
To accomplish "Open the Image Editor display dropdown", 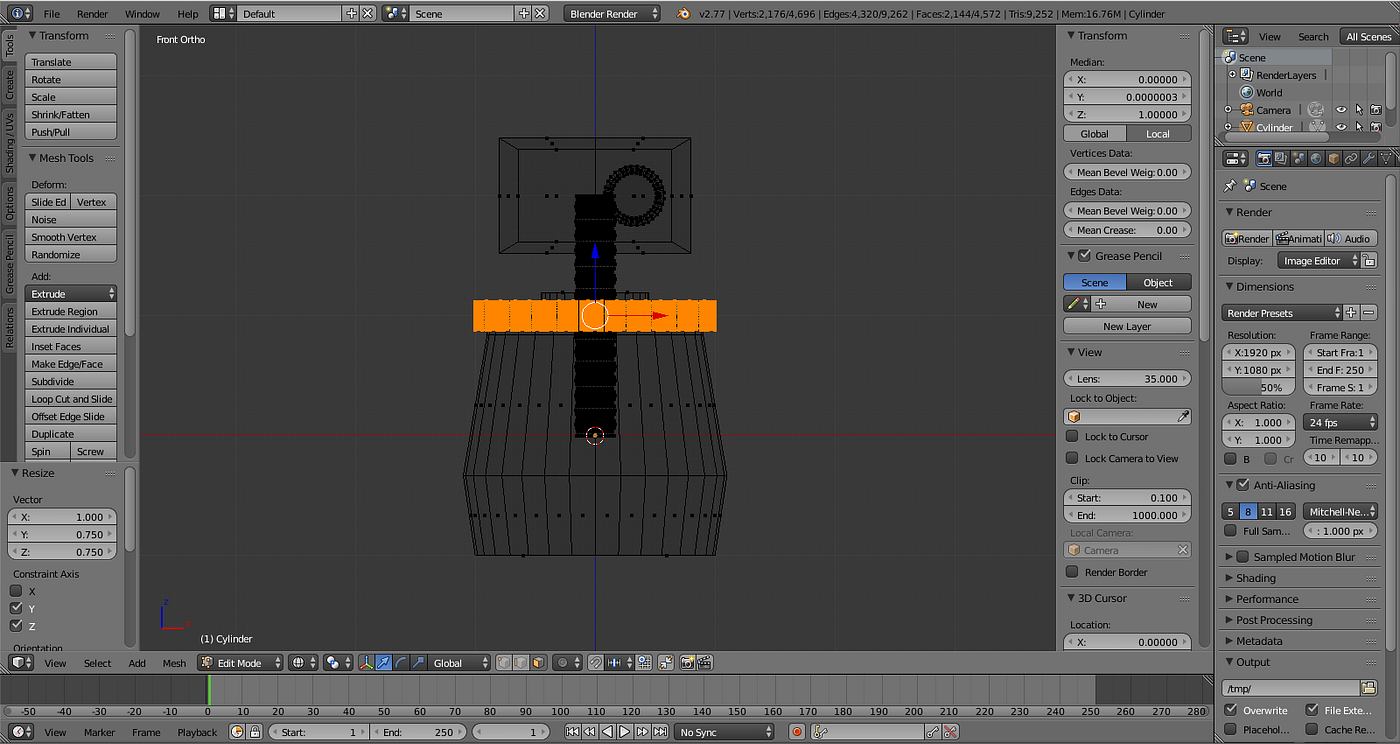I will pos(1319,261).
